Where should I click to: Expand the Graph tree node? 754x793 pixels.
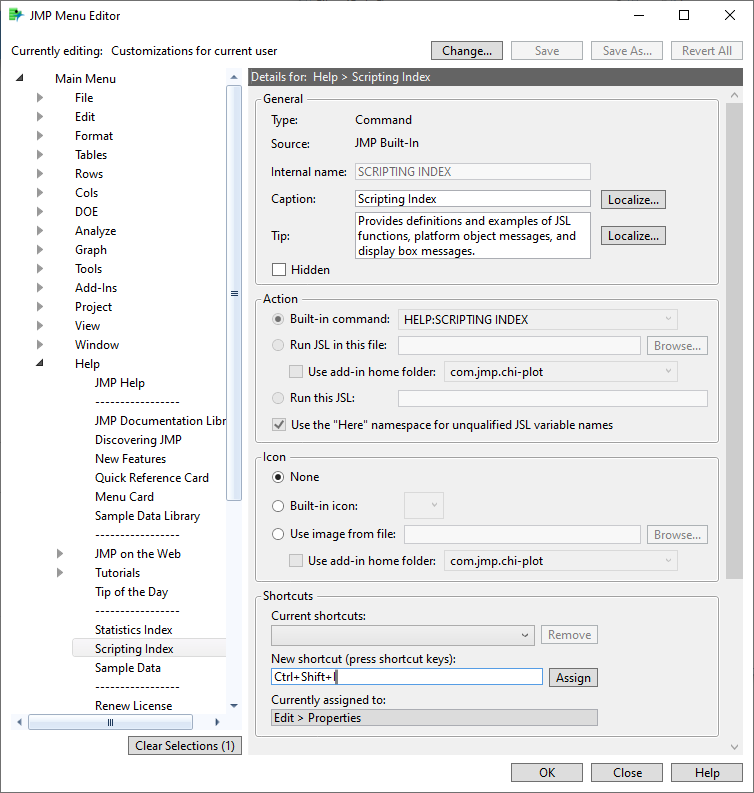tap(40, 250)
